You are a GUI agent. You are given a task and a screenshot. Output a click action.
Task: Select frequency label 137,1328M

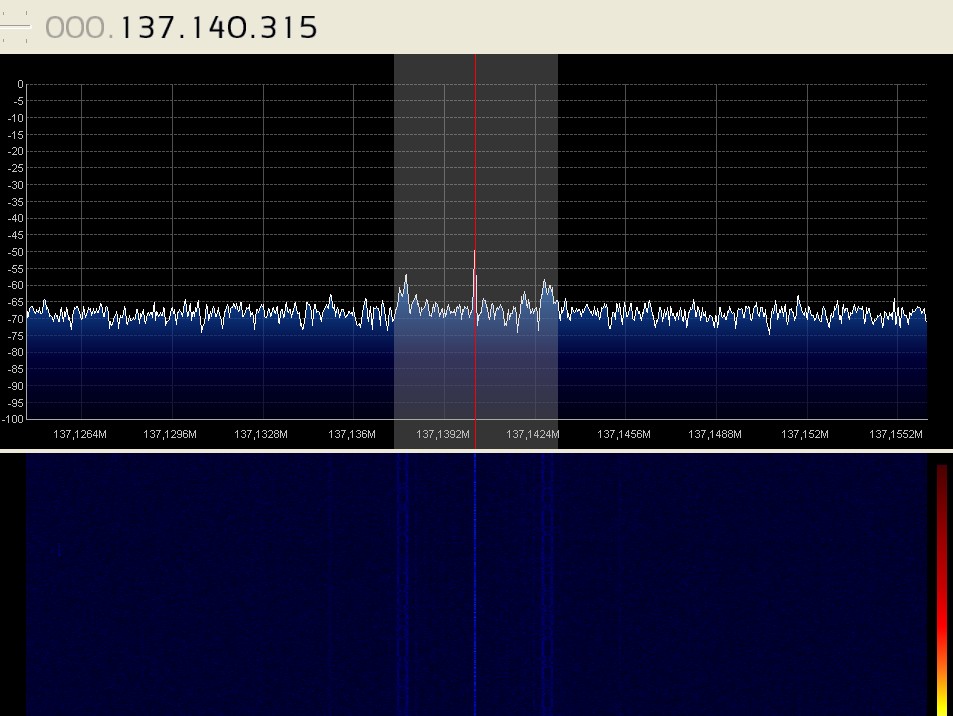click(261, 435)
